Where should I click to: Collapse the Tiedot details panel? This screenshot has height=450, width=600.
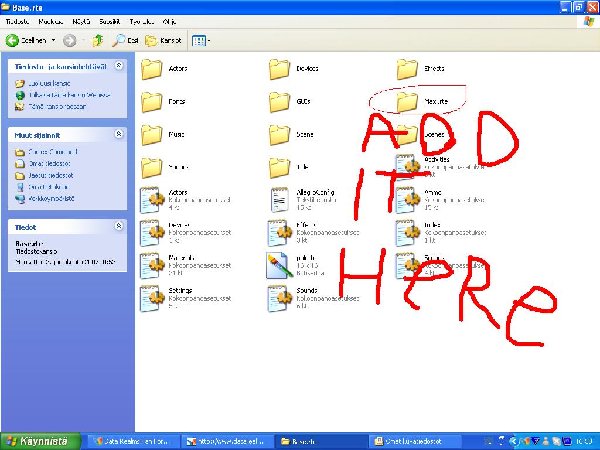click(119, 226)
